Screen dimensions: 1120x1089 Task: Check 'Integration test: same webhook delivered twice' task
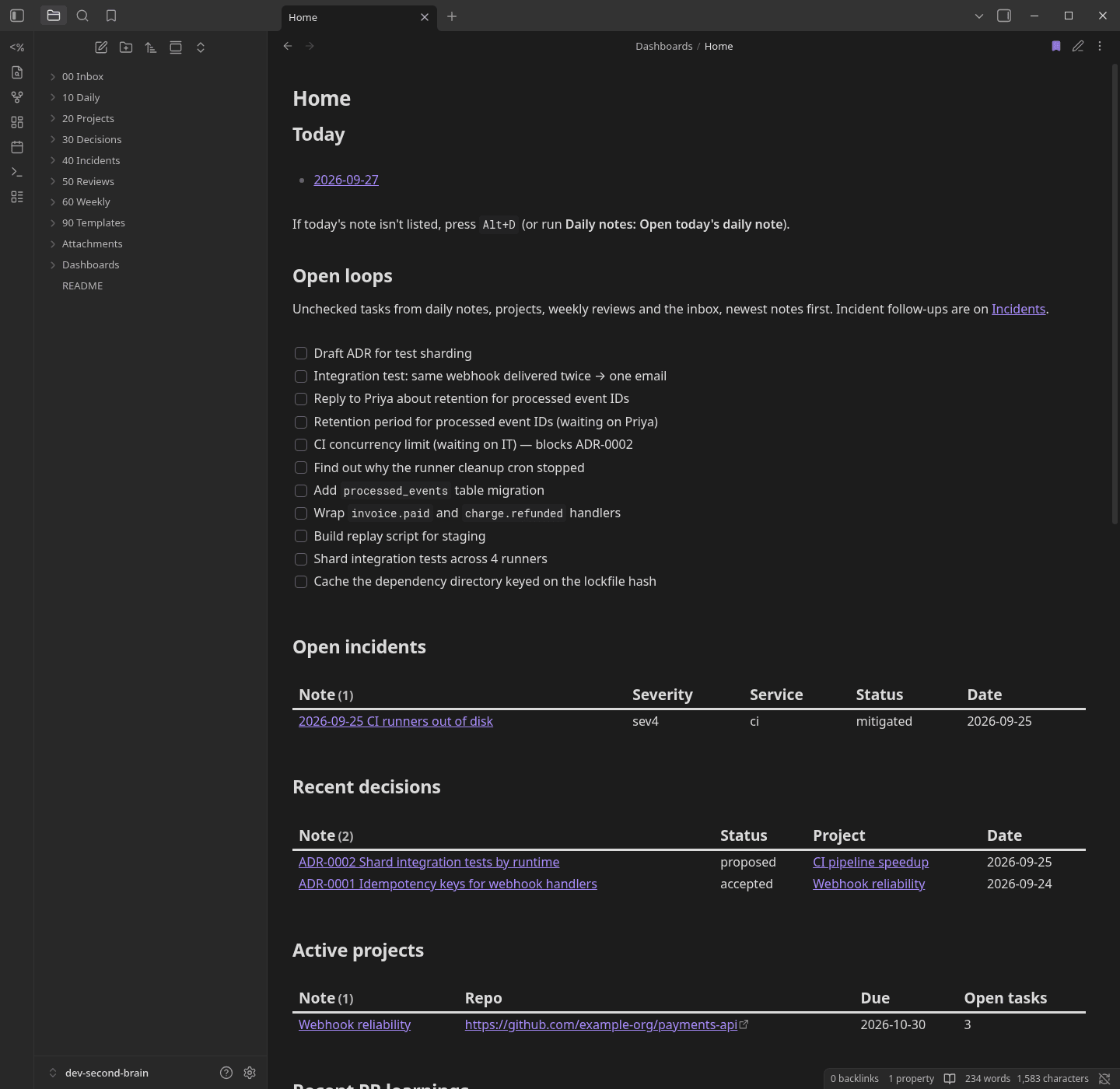pos(301,376)
